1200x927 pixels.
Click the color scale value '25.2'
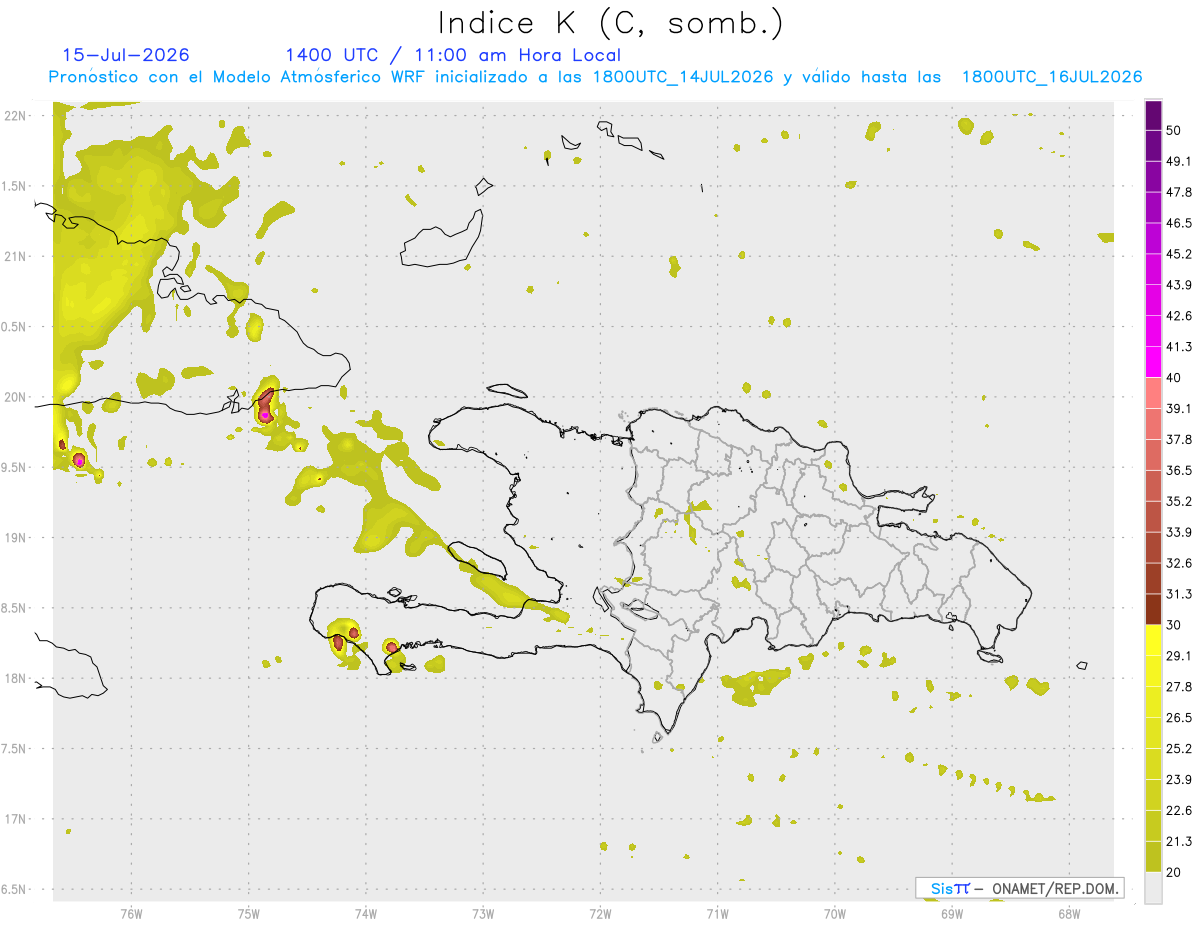1178,749
